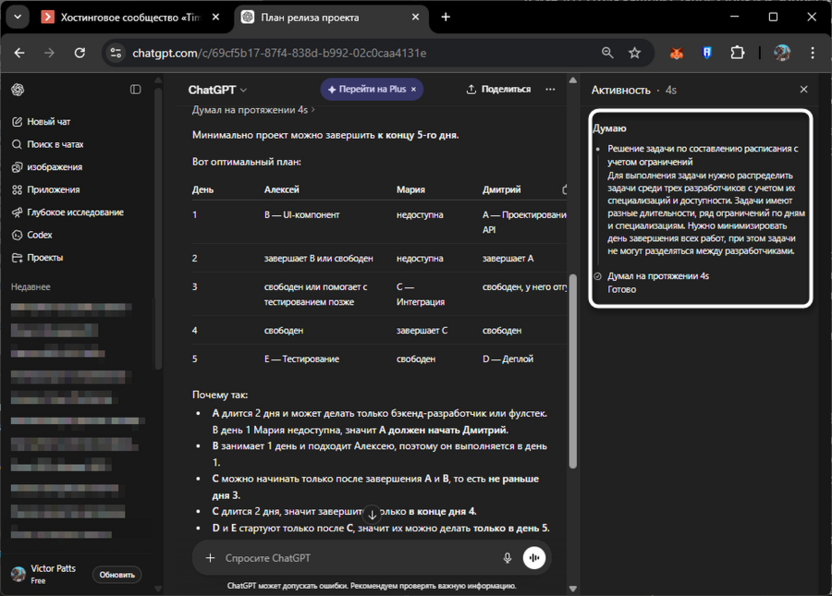Activate the dictation microphone in the message bar
Viewport: 832px width, 596px height.
coord(505,558)
